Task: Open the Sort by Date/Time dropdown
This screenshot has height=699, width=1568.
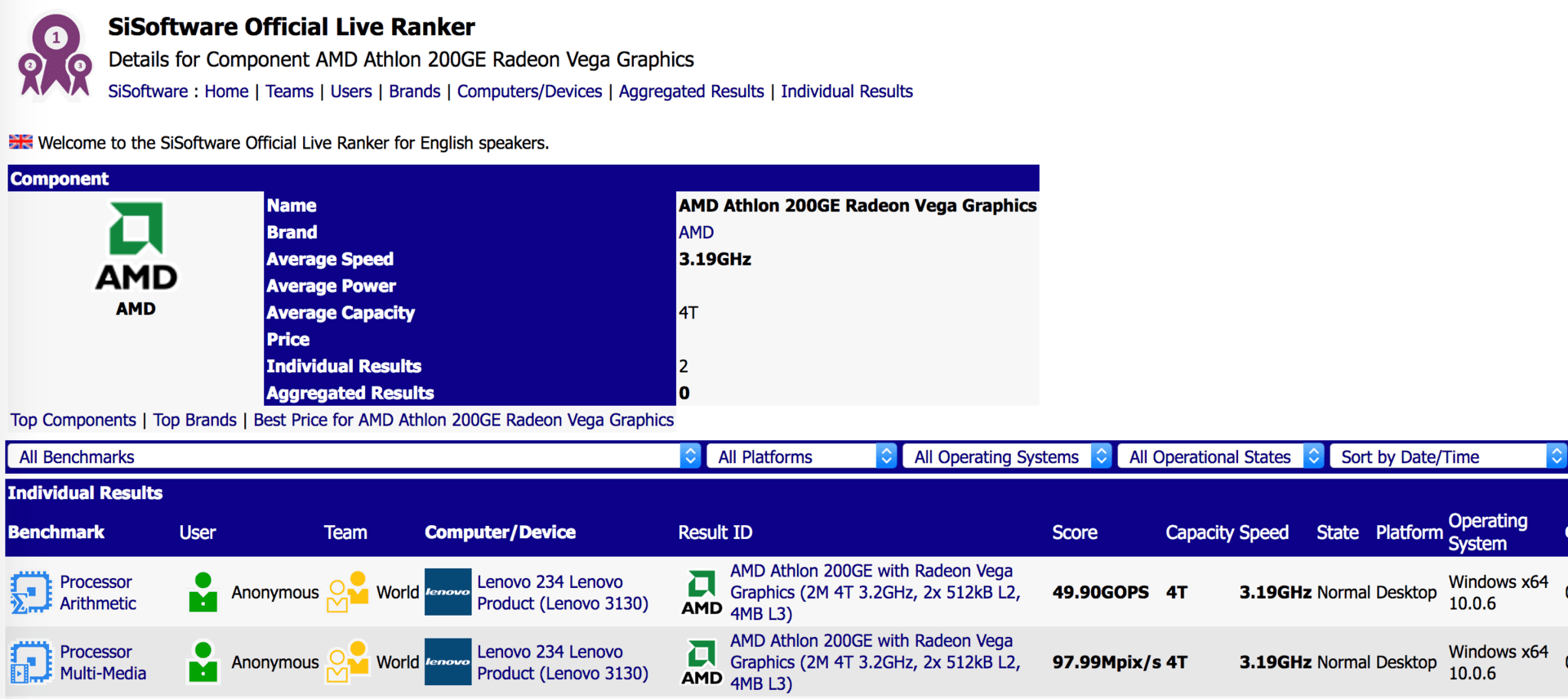Action: pos(1448,456)
